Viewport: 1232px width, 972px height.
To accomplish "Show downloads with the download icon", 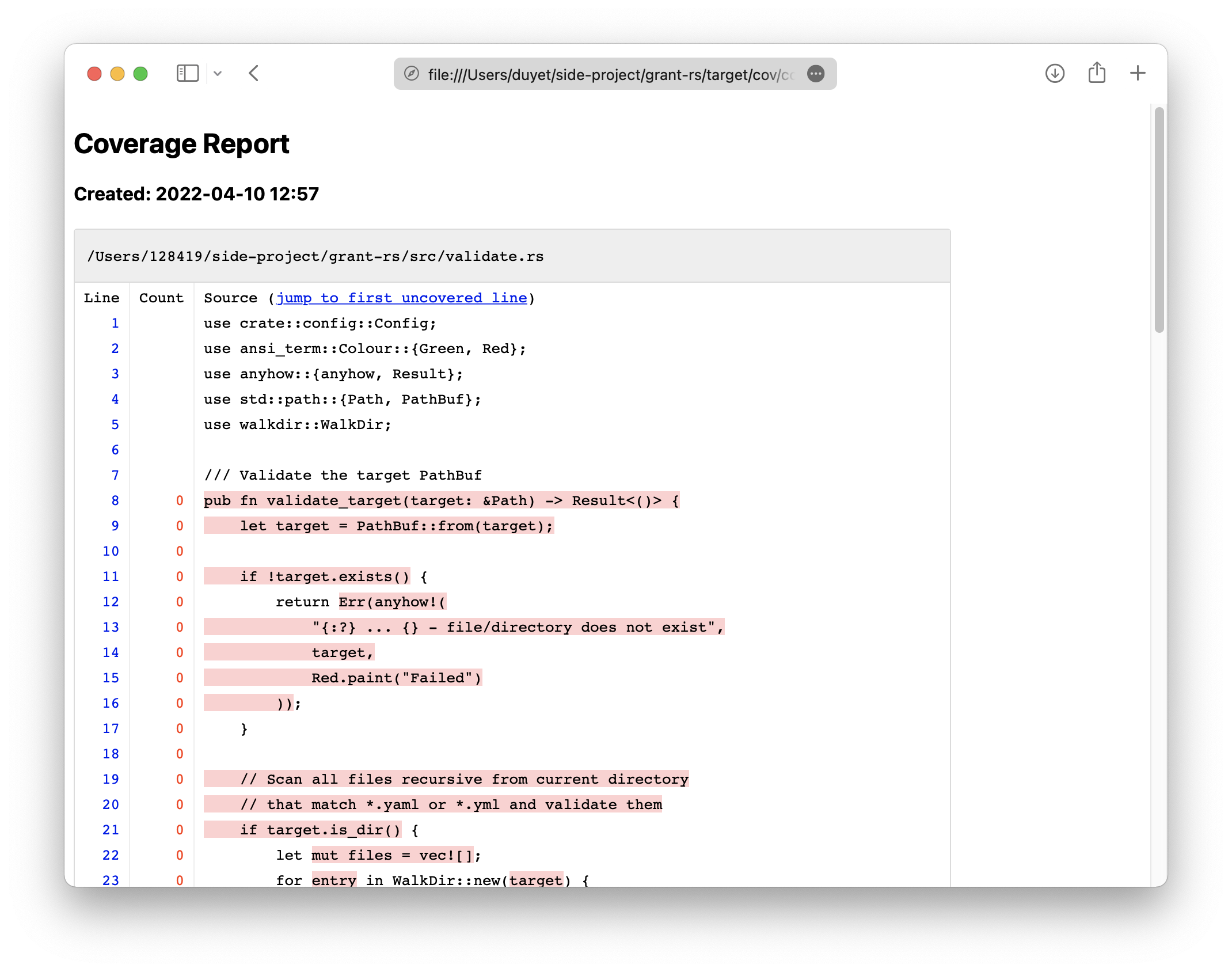I will point(1055,73).
